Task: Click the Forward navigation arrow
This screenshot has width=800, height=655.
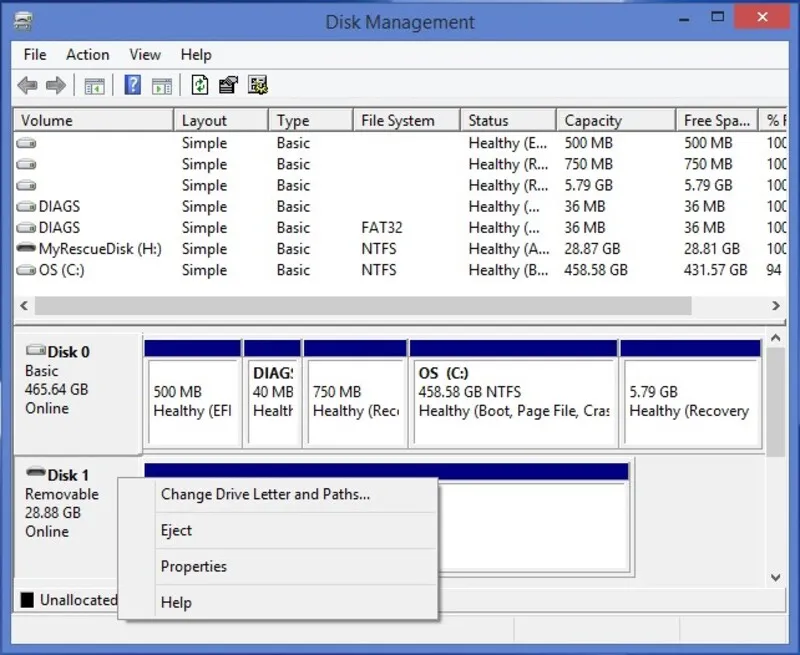Action: point(55,85)
